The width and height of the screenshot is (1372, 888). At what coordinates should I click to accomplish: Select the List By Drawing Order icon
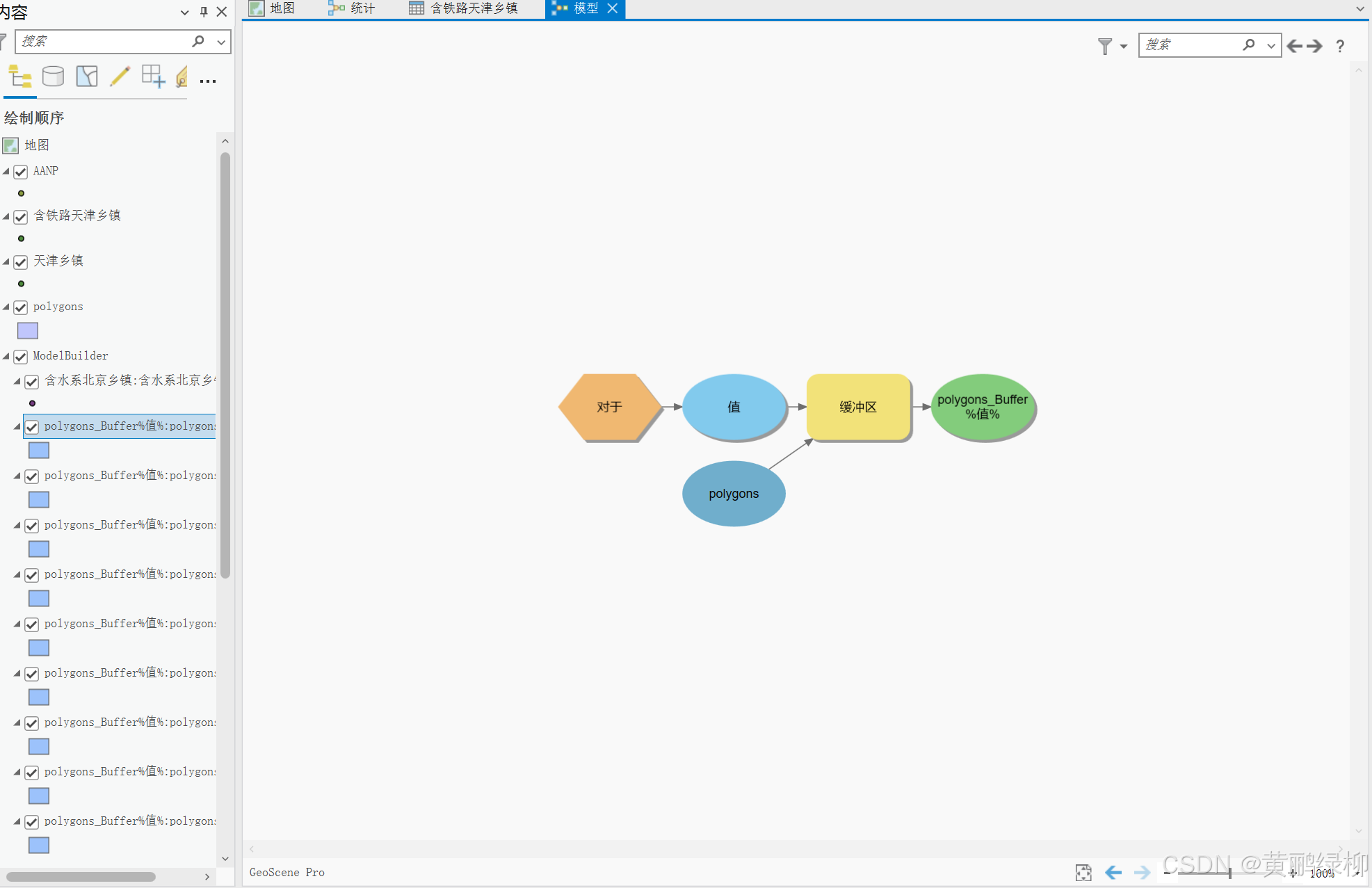point(19,76)
